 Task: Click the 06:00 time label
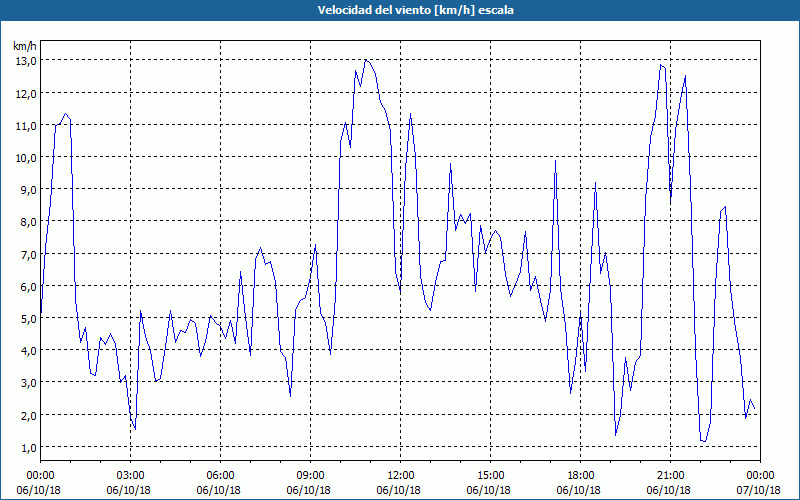tap(220, 476)
